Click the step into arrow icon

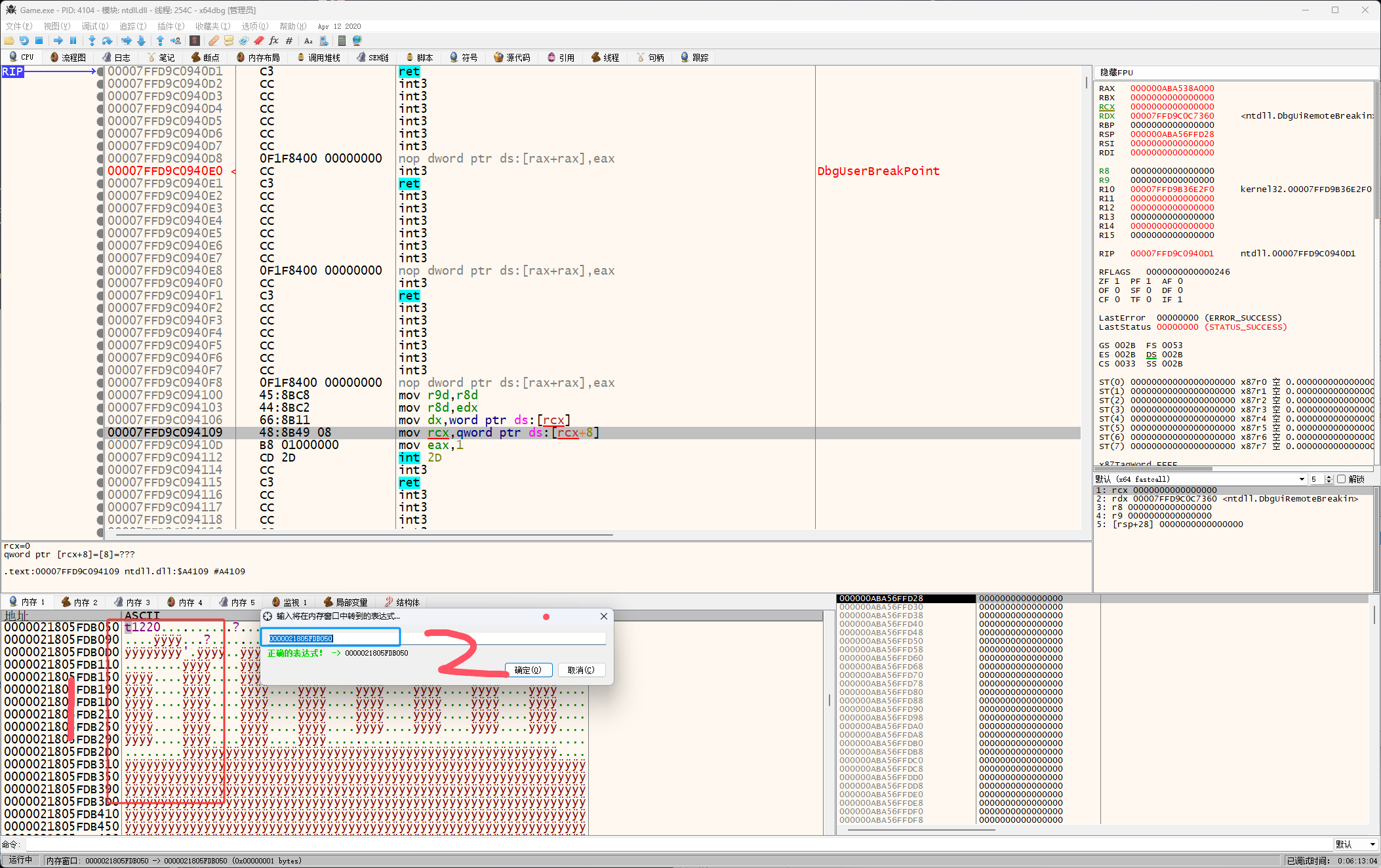[x=92, y=41]
